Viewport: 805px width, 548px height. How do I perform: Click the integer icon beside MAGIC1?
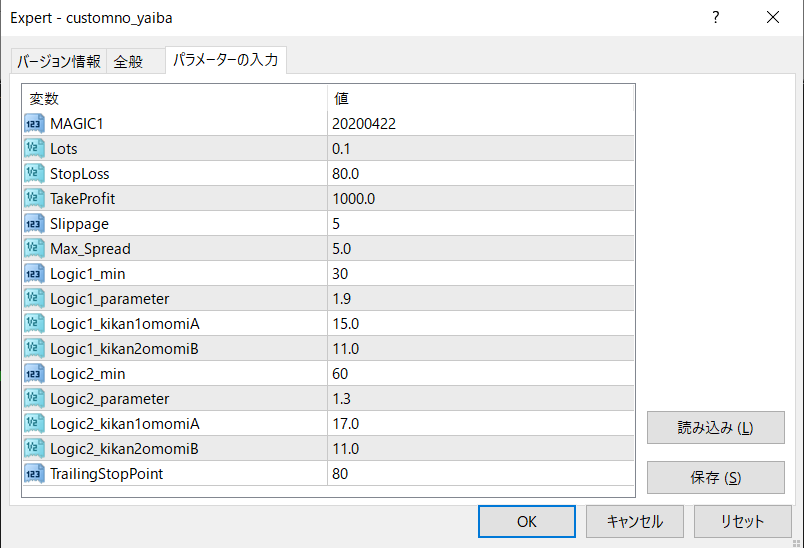point(34,123)
